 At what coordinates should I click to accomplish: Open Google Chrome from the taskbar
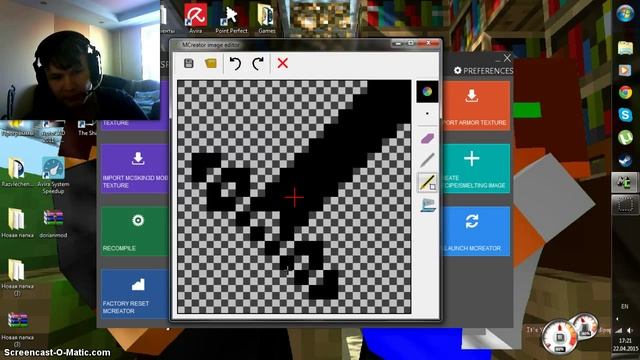point(625,93)
